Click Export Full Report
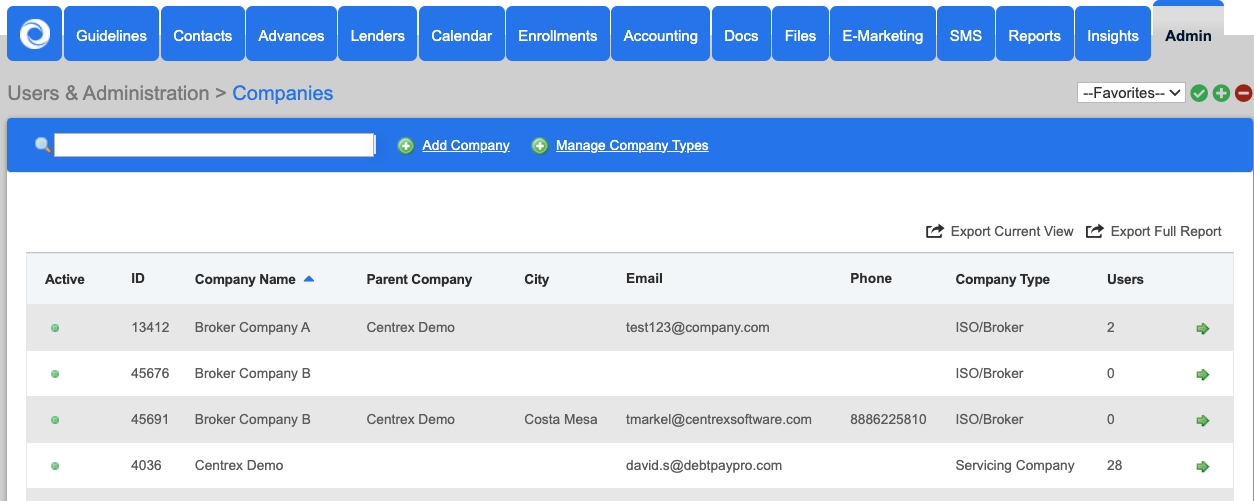The image size is (1254, 501). click(x=1166, y=231)
